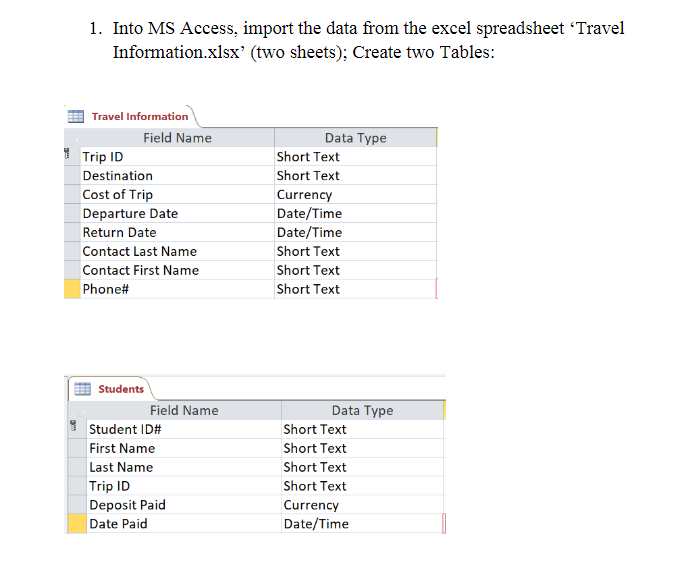Select the Phone# field name cell
Viewport: 685px width, 581px height.
click(x=177, y=289)
